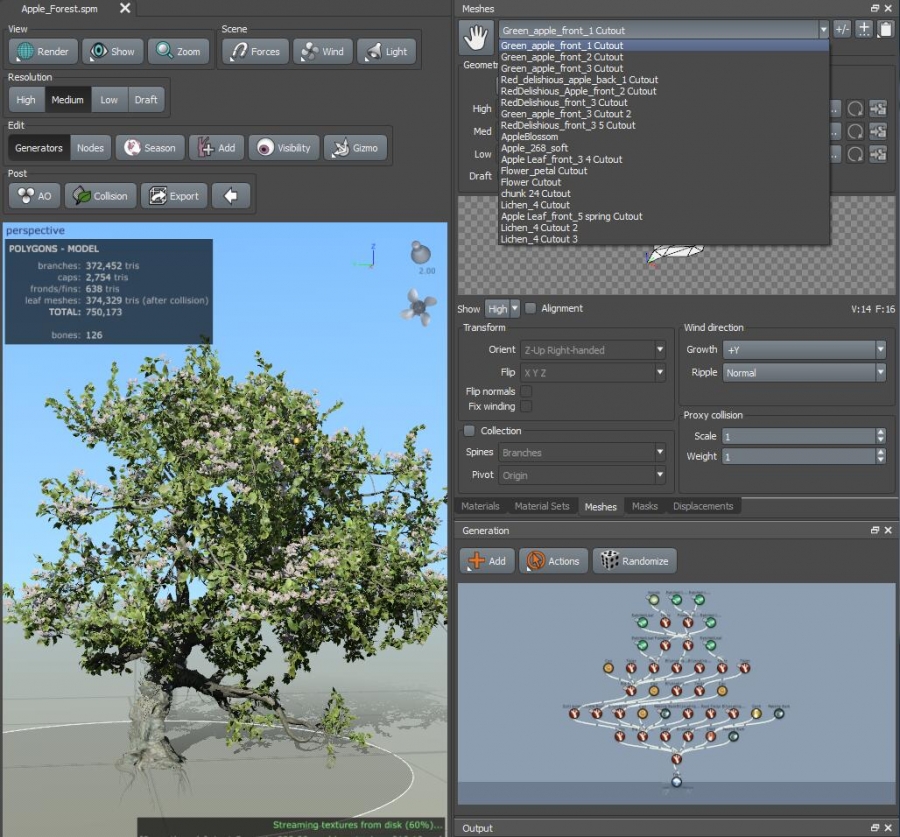900x837 pixels.
Task: Click the Export button
Action: tap(174, 196)
